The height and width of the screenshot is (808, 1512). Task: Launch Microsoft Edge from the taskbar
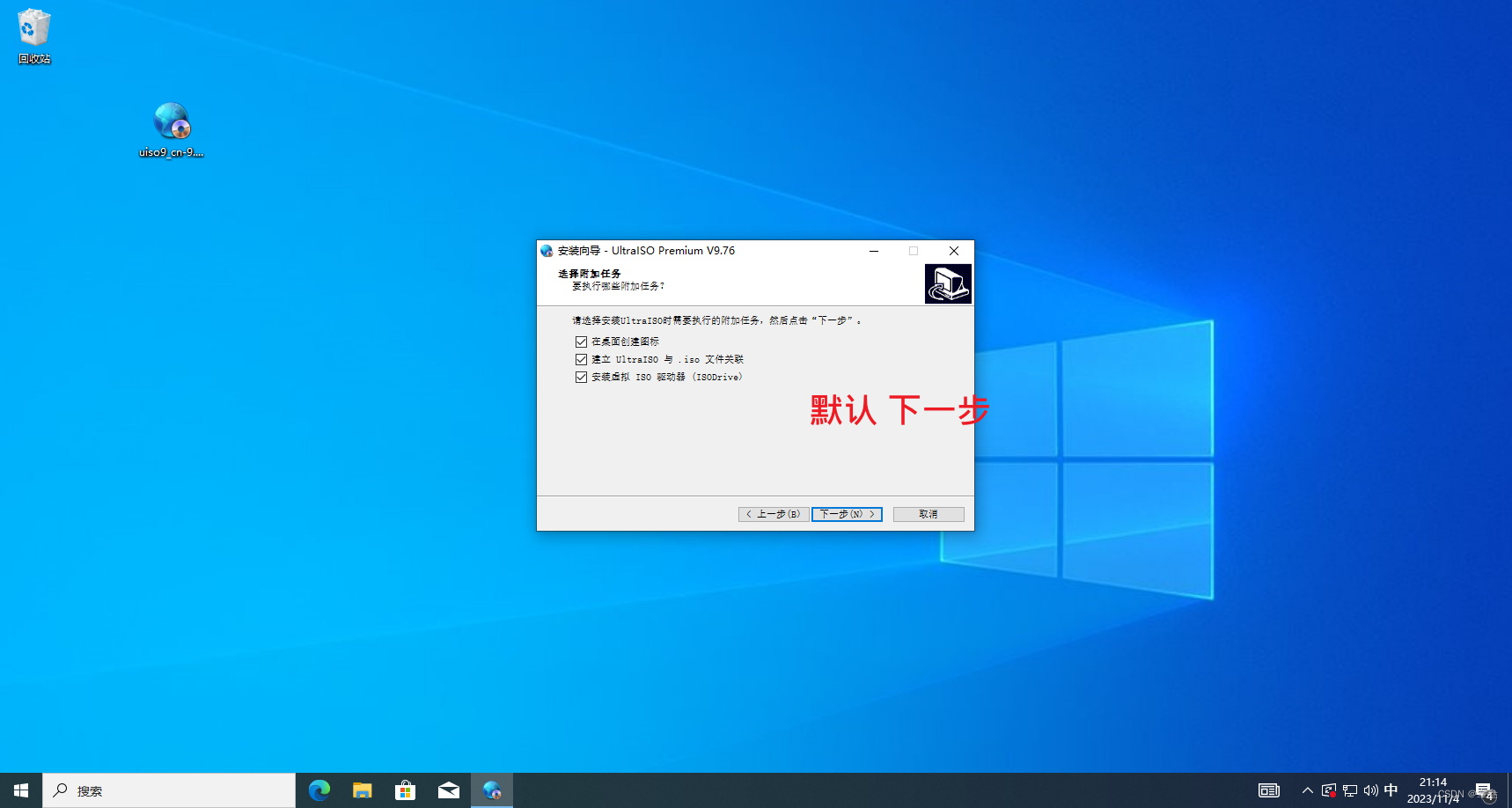(319, 790)
